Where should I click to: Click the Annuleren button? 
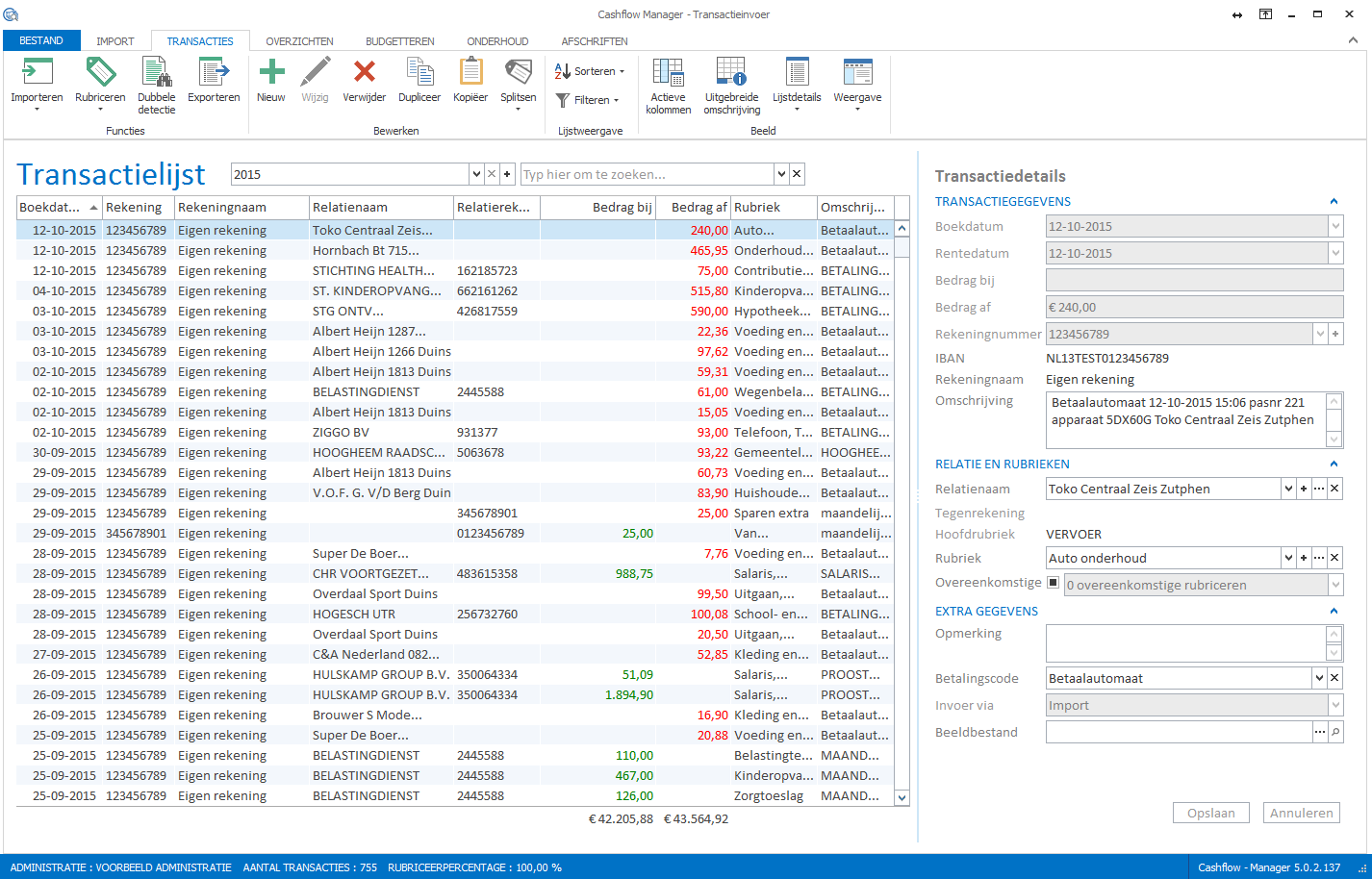tap(1301, 813)
